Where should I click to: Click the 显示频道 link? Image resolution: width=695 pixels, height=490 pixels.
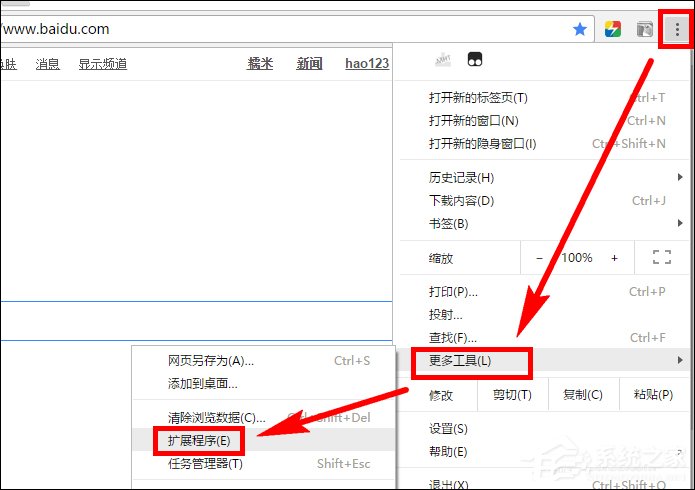(103, 64)
